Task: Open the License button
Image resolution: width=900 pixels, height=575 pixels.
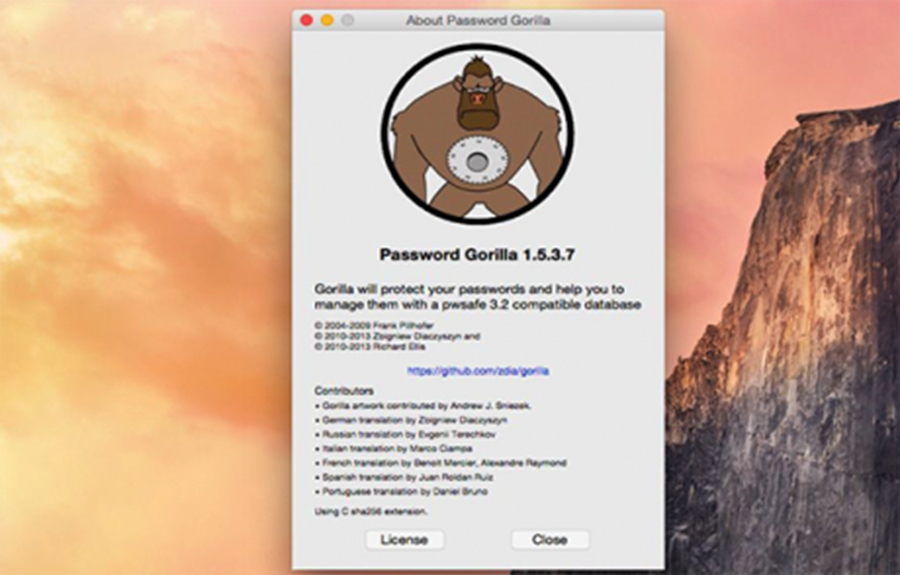Action: click(405, 539)
